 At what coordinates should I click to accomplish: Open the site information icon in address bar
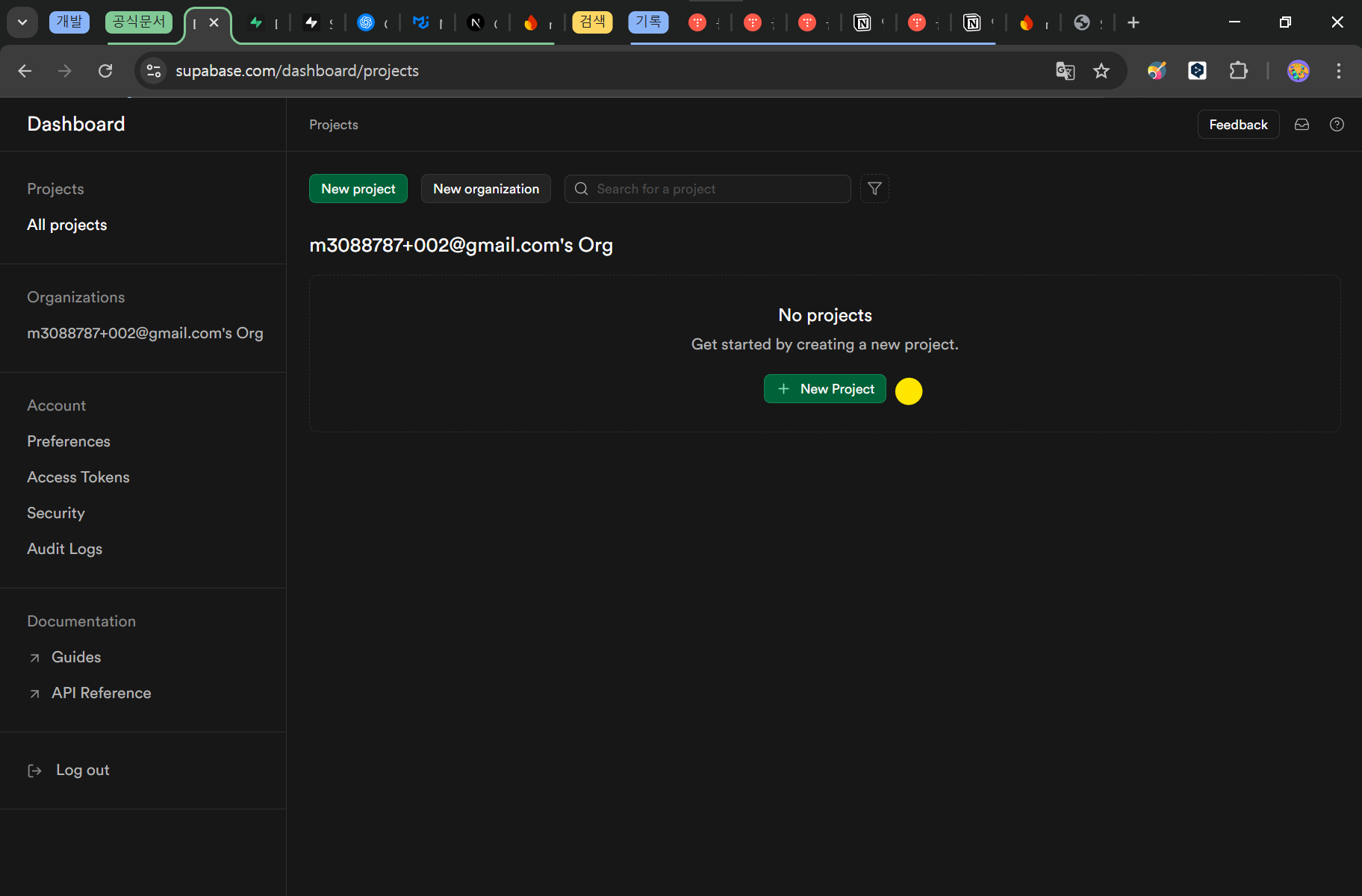click(x=154, y=71)
